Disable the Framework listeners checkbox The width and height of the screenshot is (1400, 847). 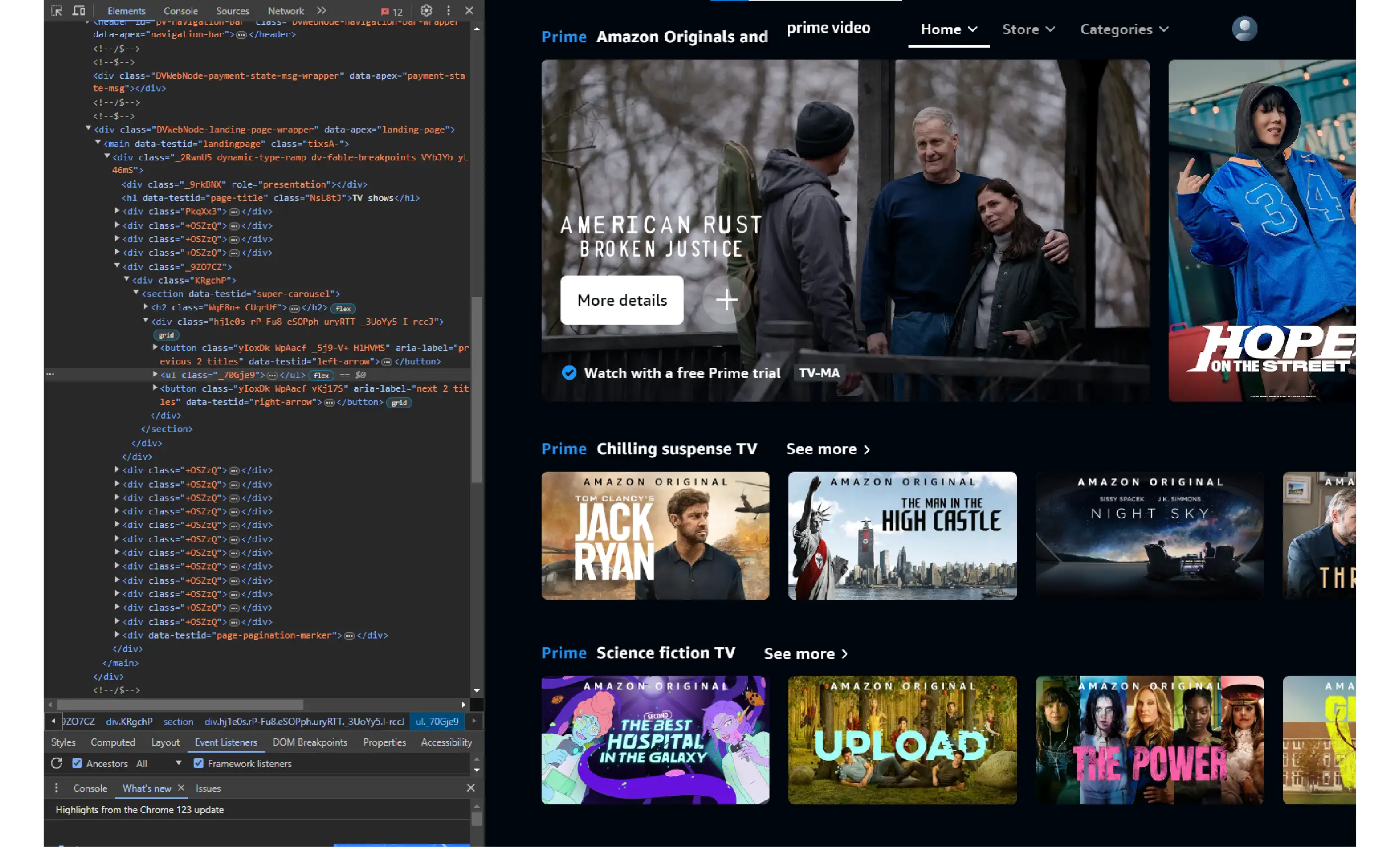point(198,763)
